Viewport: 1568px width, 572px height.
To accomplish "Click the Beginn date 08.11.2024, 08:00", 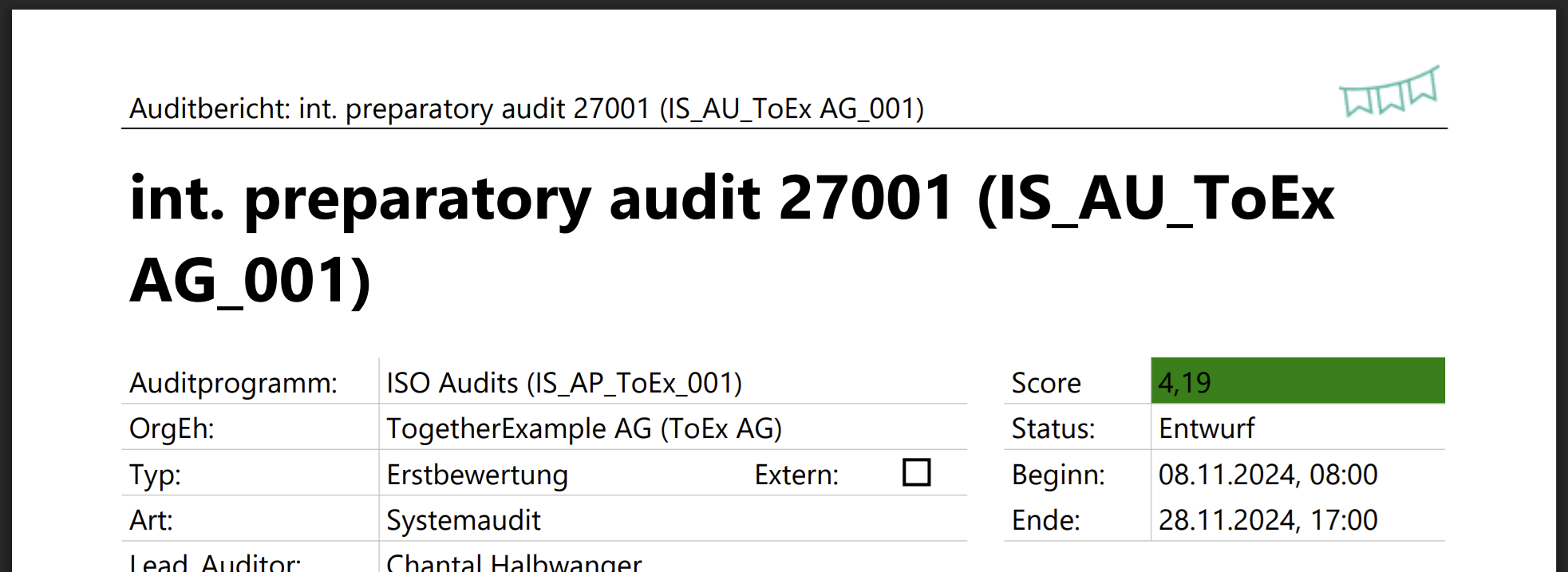I will (x=1267, y=475).
